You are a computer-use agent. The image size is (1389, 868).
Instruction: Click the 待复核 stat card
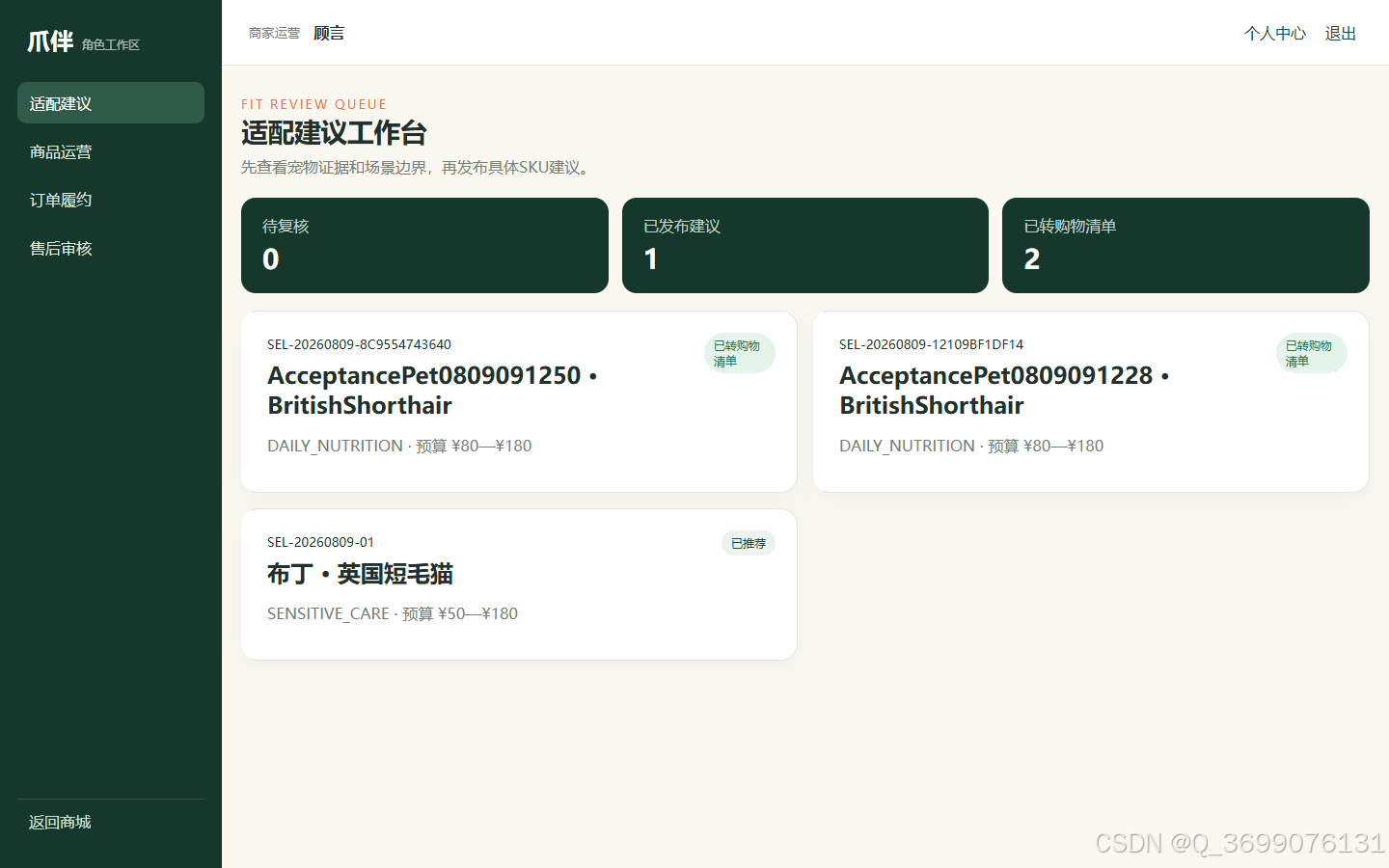coord(424,245)
